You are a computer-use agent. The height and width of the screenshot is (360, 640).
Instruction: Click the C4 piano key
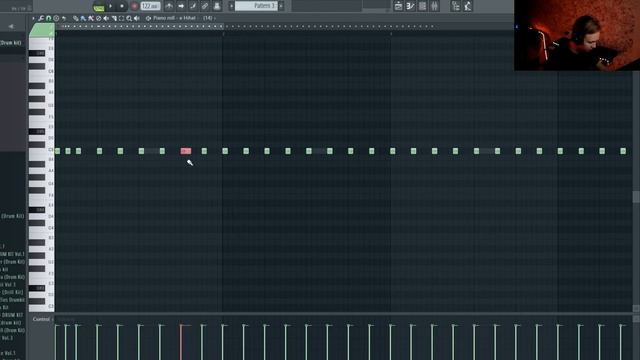pos(41,229)
